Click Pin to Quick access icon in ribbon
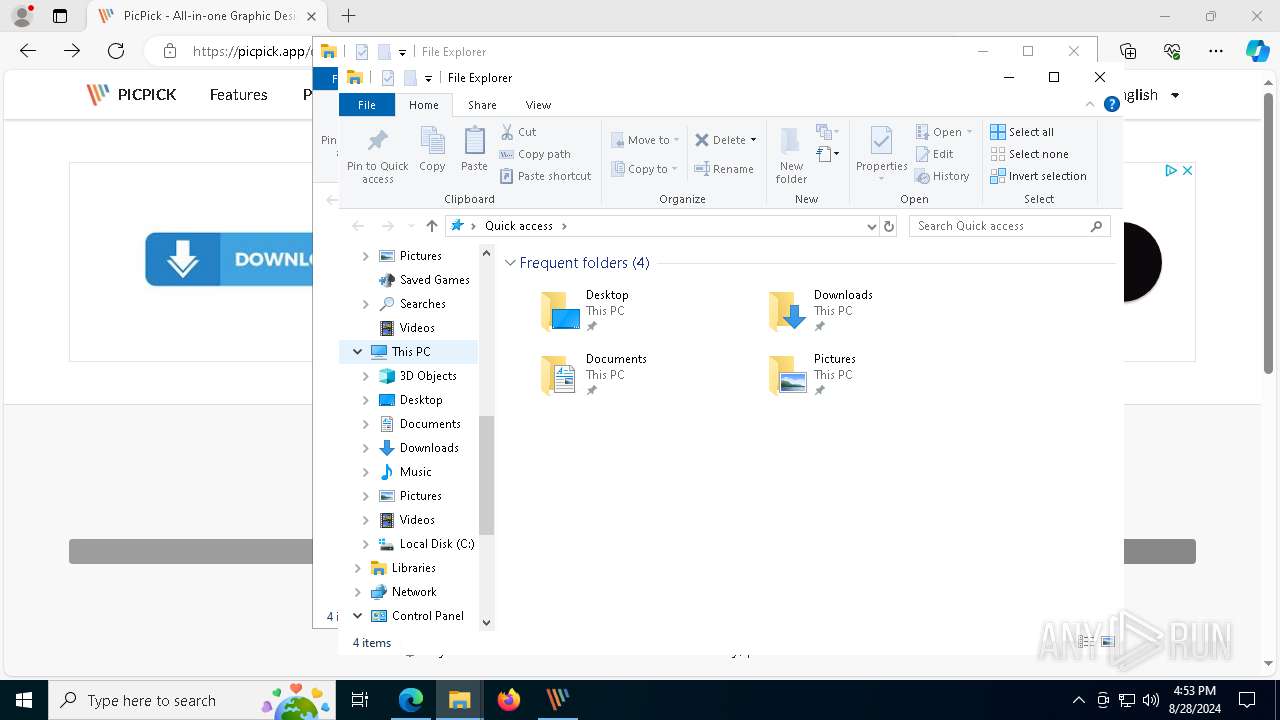This screenshot has width=1280, height=720. point(377,156)
